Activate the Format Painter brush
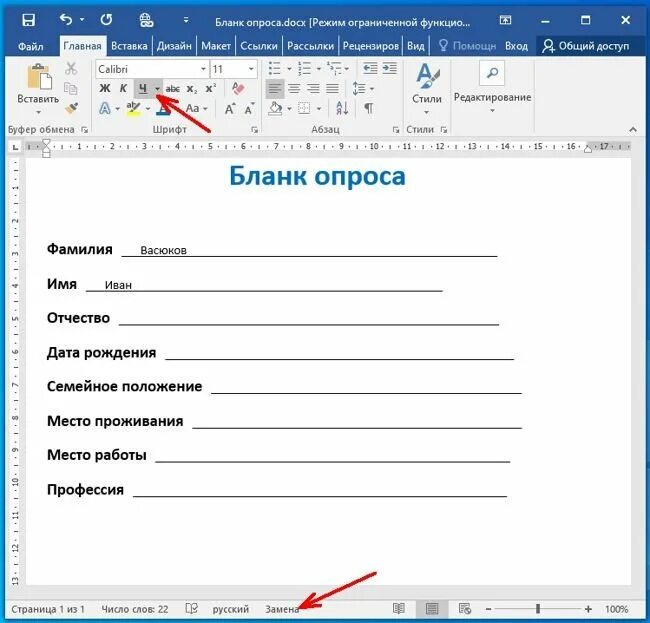 (71, 108)
